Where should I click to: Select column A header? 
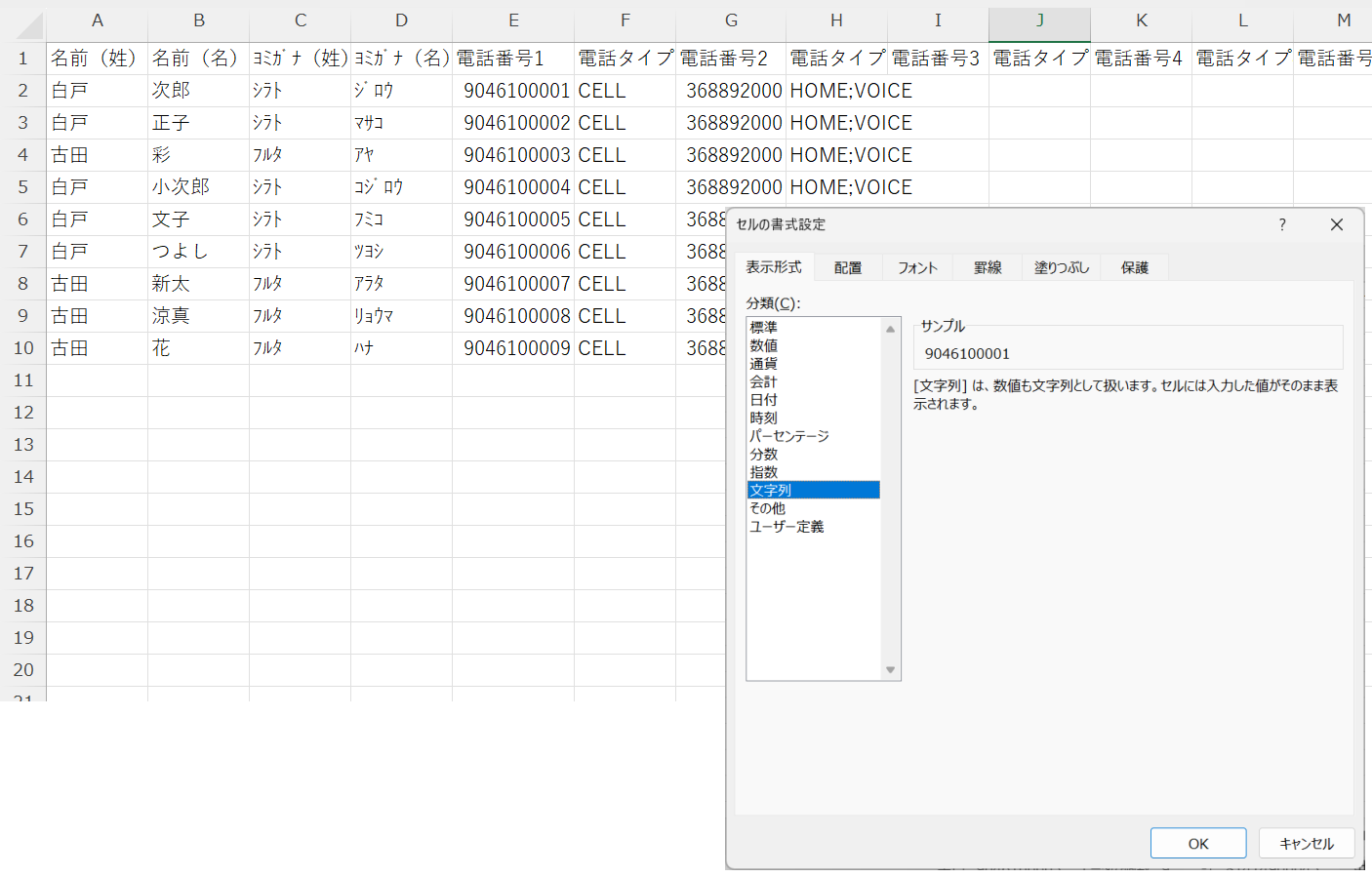point(98,20)
